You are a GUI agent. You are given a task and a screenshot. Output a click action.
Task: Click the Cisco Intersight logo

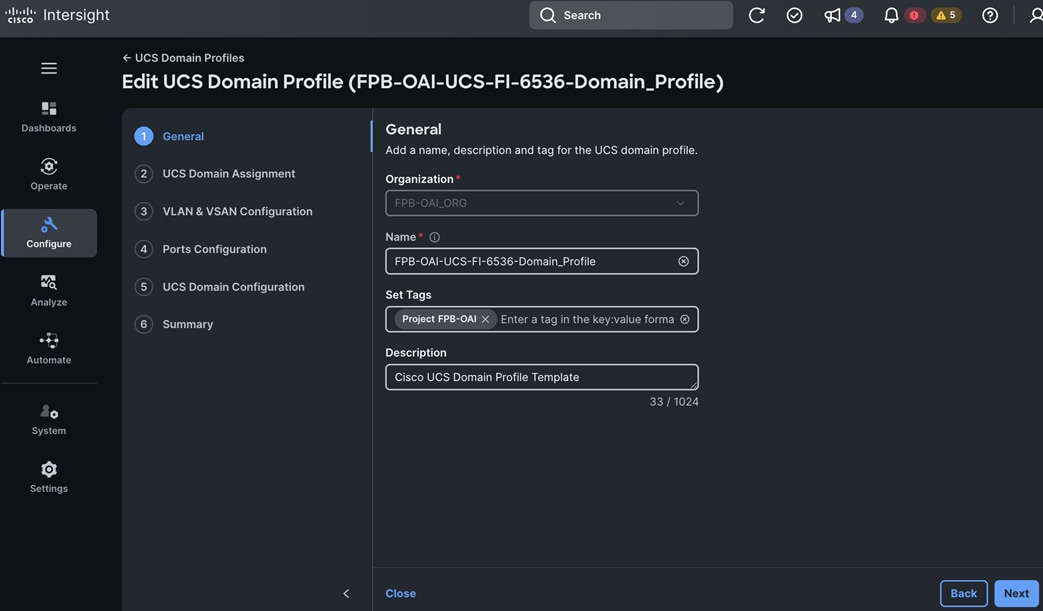[57, 15]
